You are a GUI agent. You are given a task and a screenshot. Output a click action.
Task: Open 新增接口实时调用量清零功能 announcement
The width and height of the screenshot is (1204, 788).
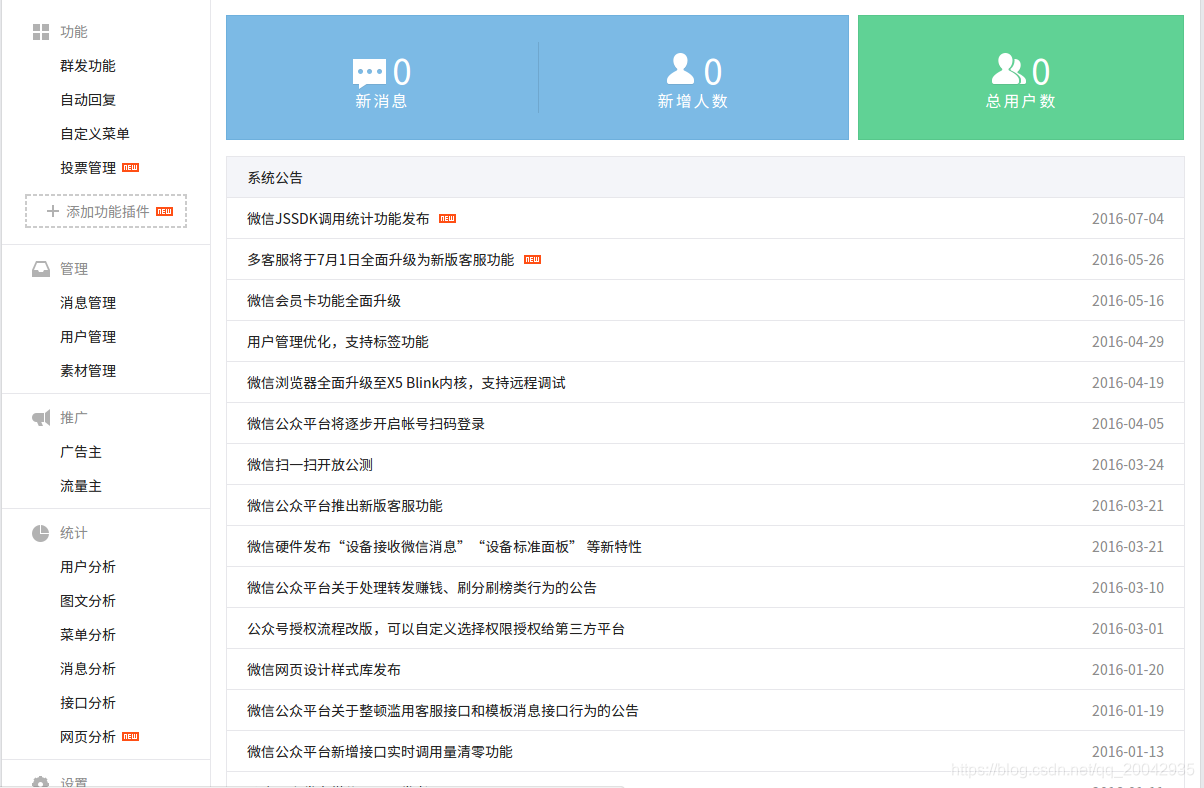(380, 752)
